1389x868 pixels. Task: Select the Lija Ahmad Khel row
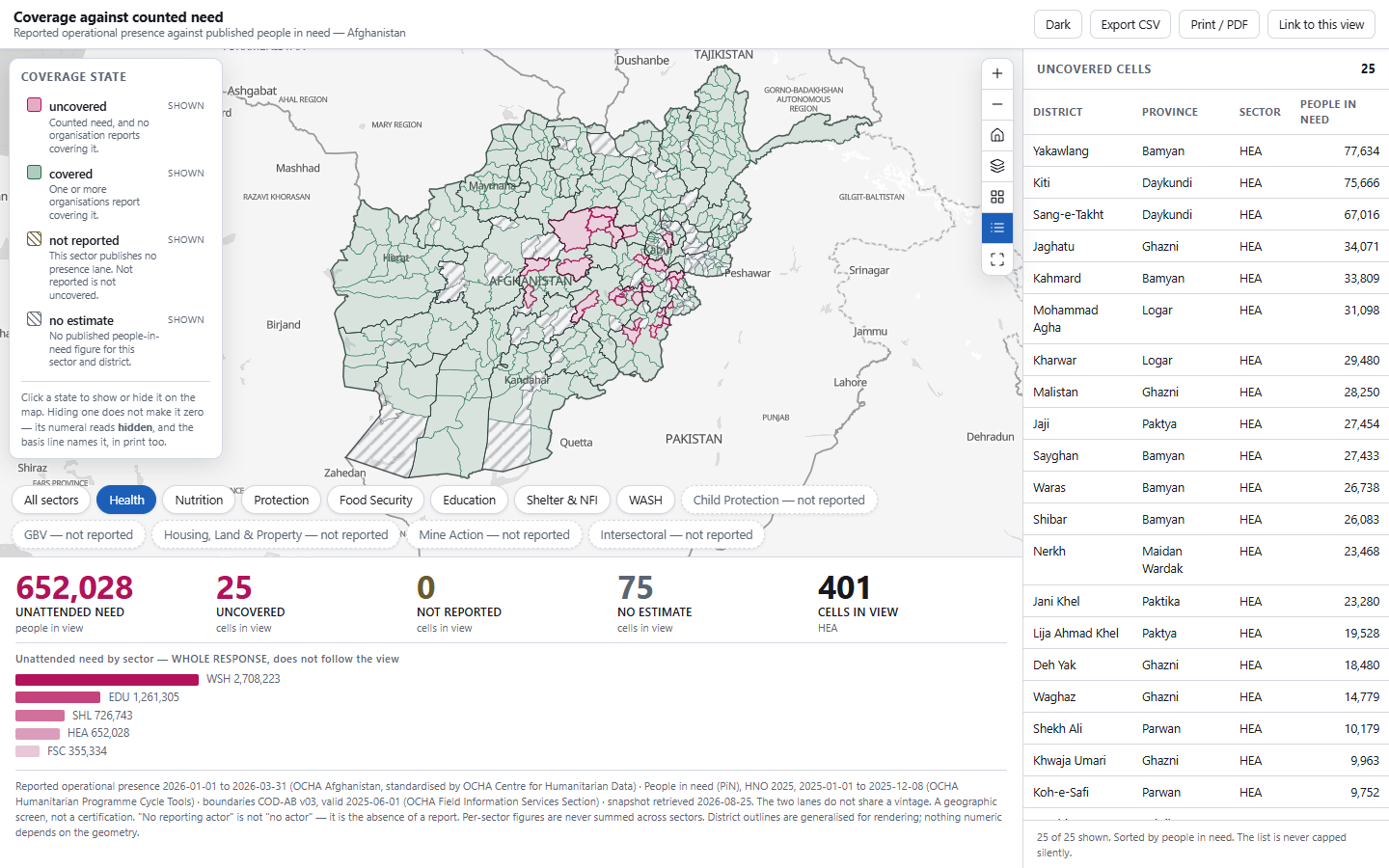(1206, 634)
